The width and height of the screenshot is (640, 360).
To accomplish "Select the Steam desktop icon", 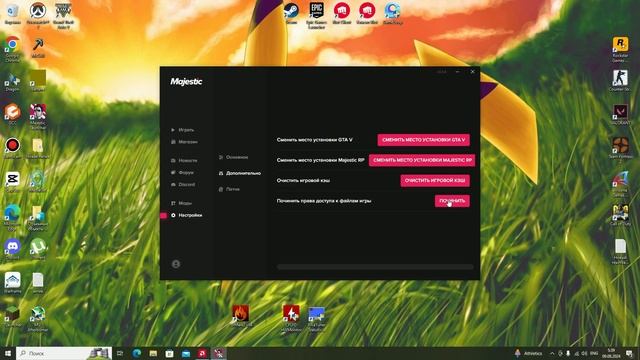I will (x=291, y=13).
